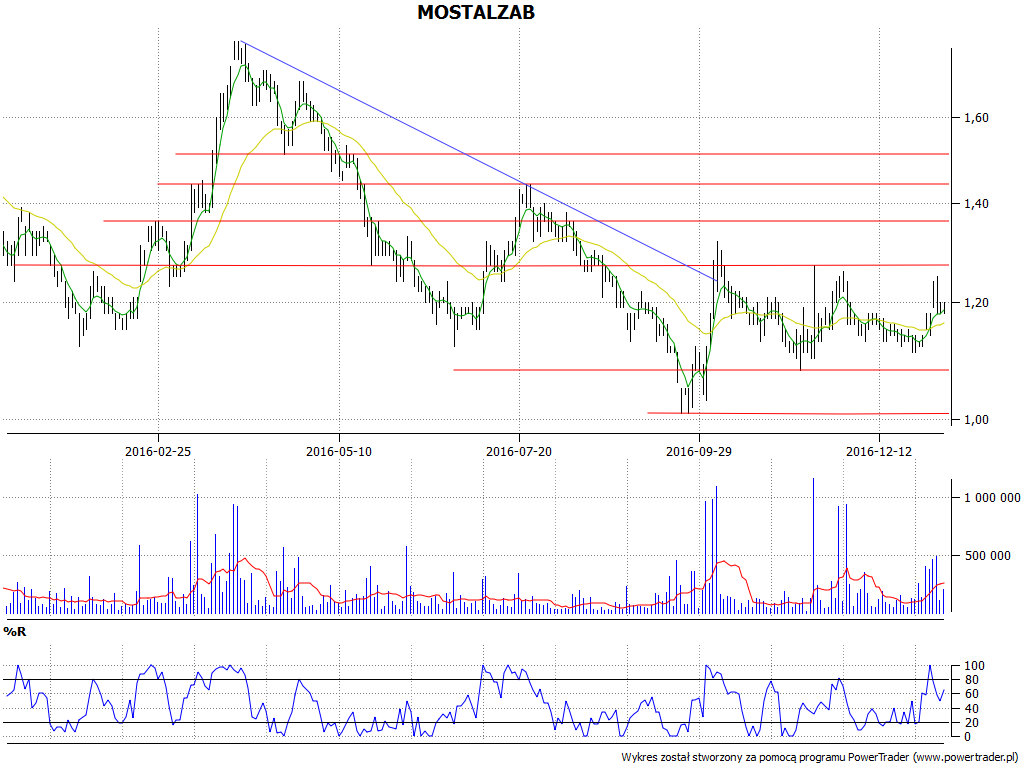Image resolution: width=1024 pixels, height=768 pixels.
Task: Click the 20 level on %R axis
Action: coord(972,723)
